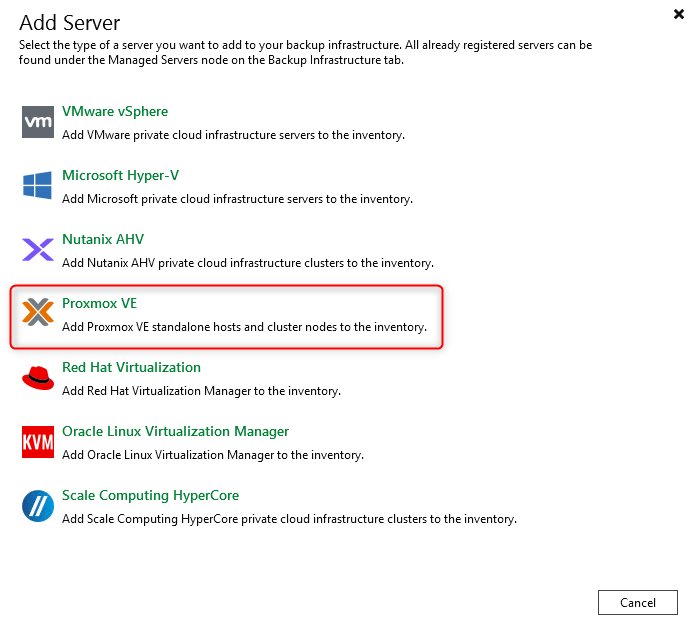Click "Add VMware private cloud infrastructure servers" description
The width and height of the screenshot is (690, 624).
[x=233, y=135]
